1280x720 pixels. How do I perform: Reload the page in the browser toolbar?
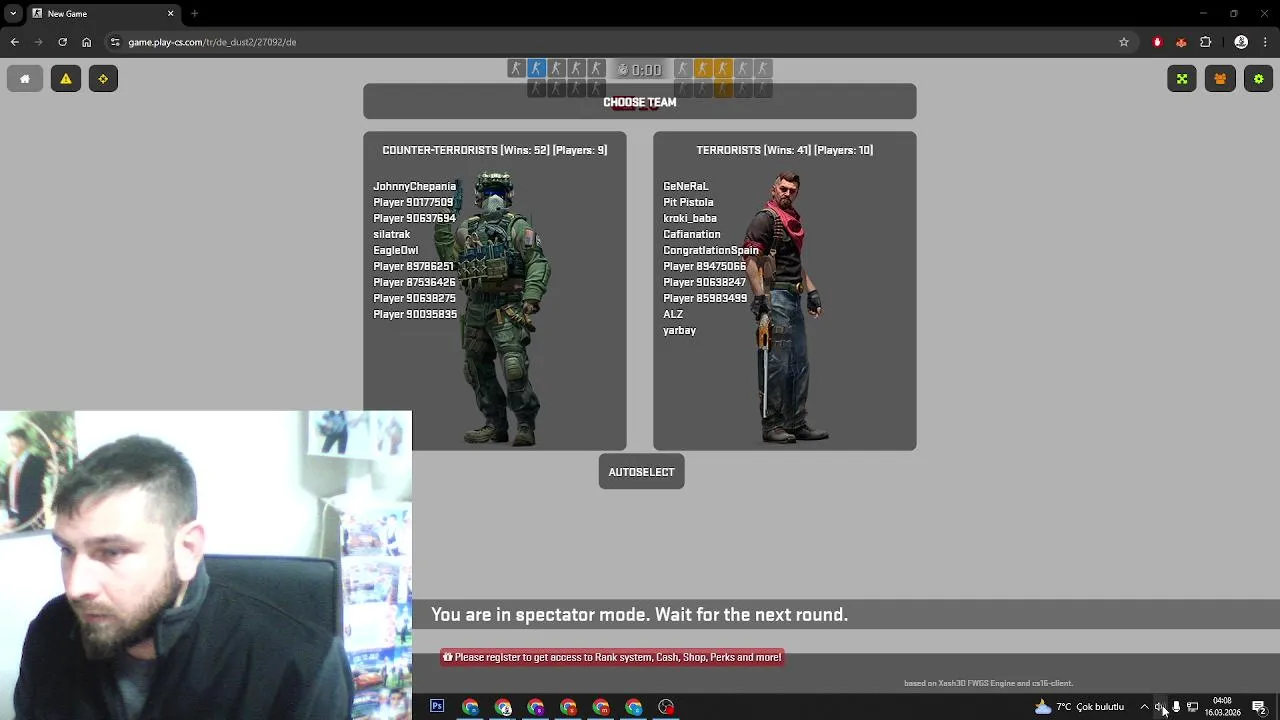(62, 42)
